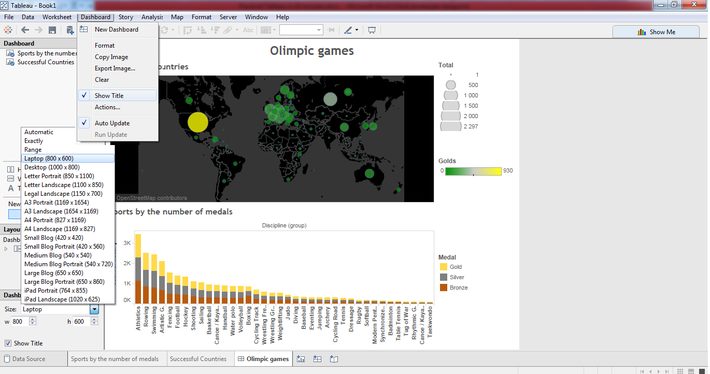This screenshot has height=374, width=710.
Task: Click the Group members toolbar icon
Action: [x=228, y=30]
